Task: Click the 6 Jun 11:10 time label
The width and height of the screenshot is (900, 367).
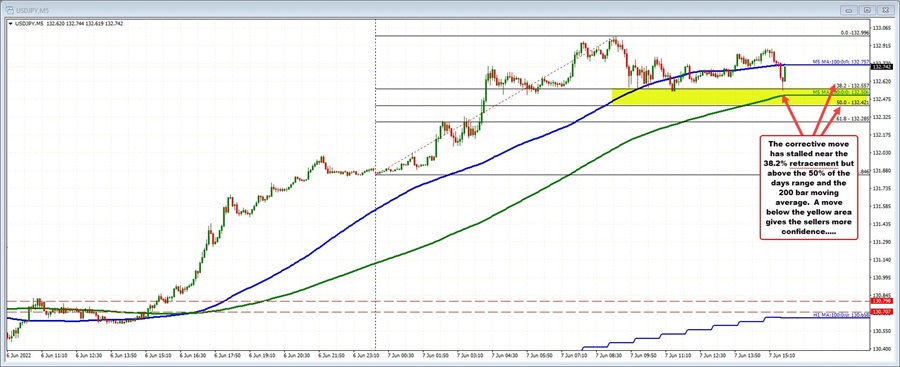Action: click(53, 356)
